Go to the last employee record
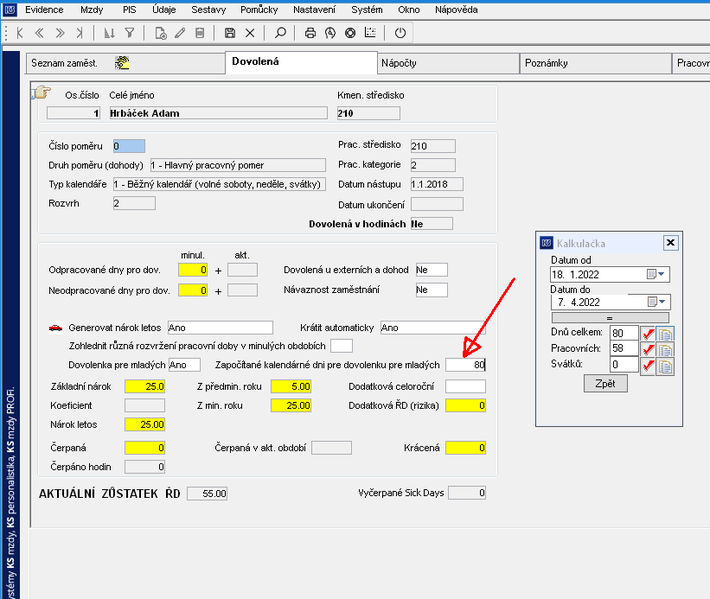The image size is (710, 599). click(x=80, y=33)
